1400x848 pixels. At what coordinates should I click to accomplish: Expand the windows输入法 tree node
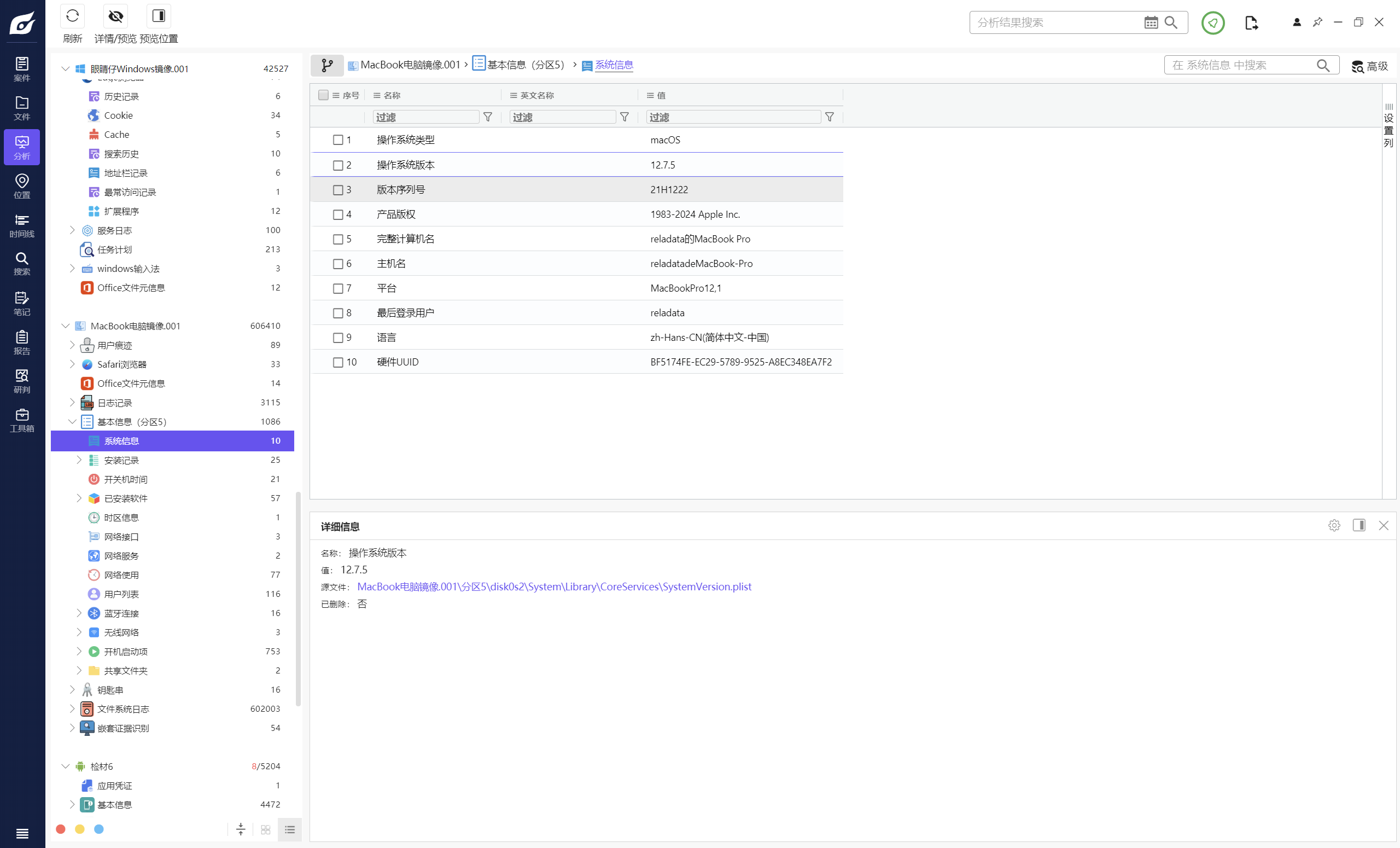tap(72, 268)
